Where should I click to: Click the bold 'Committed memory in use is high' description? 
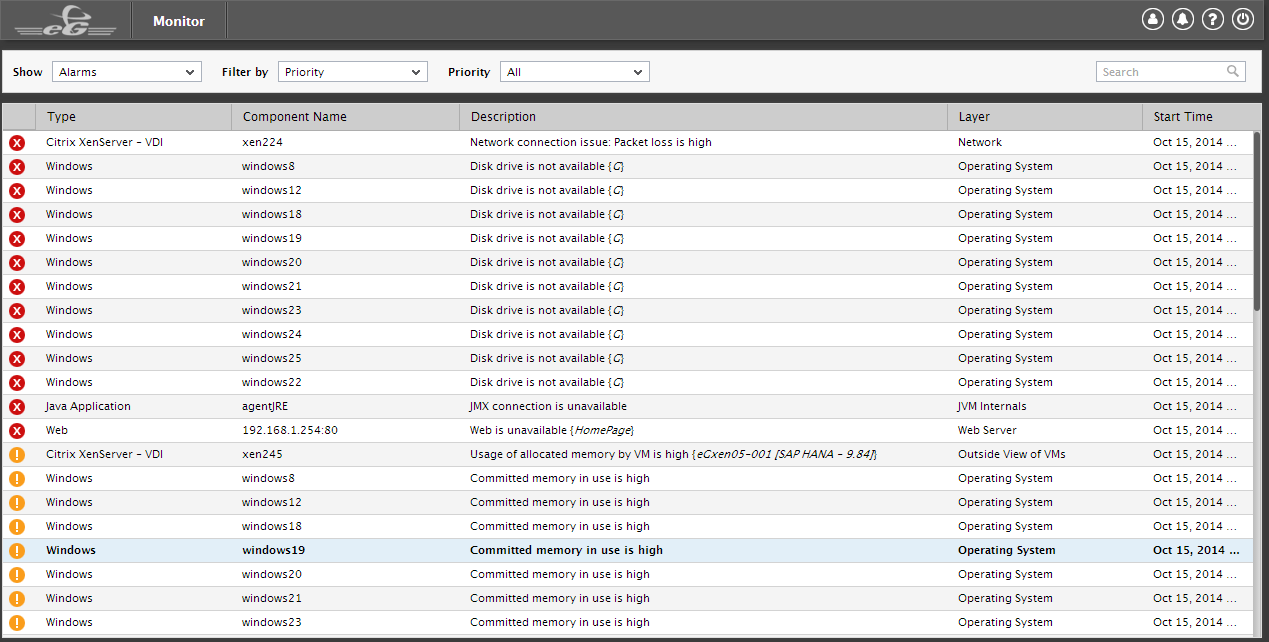tap(566, 550)
